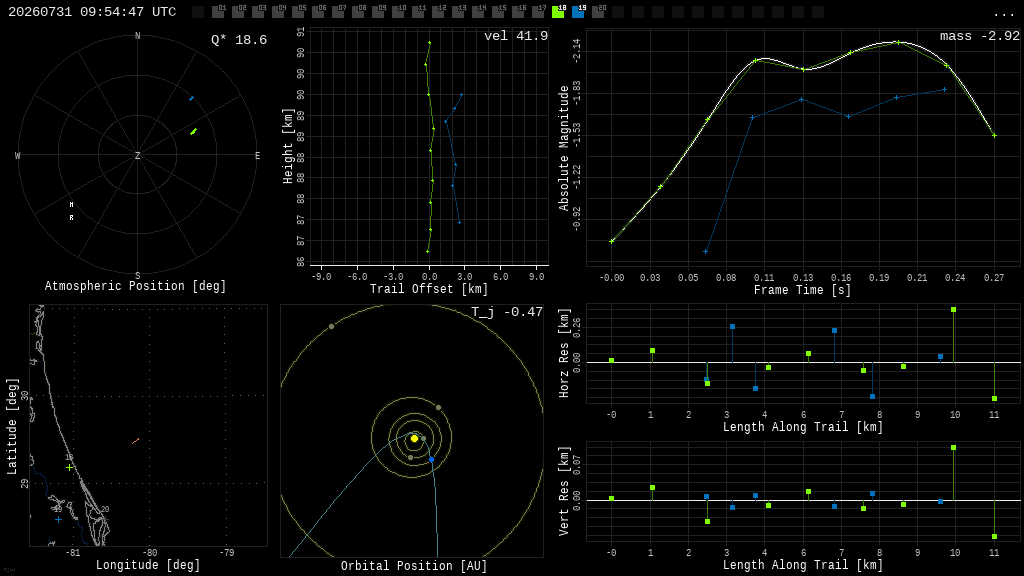
Task: Click the green meteor streak on polar plot
Action: [x=193, y=132]
